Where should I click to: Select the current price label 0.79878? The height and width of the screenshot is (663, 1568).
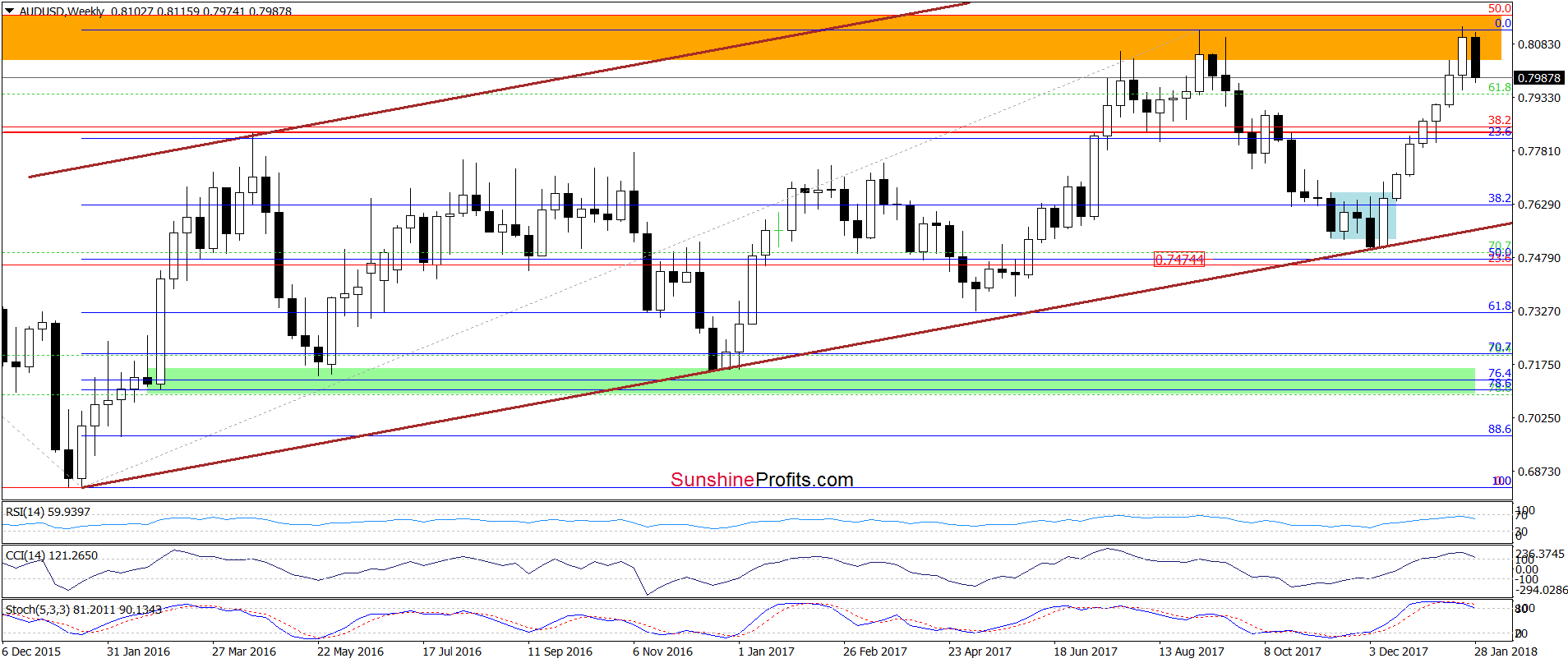(1539, 78)
